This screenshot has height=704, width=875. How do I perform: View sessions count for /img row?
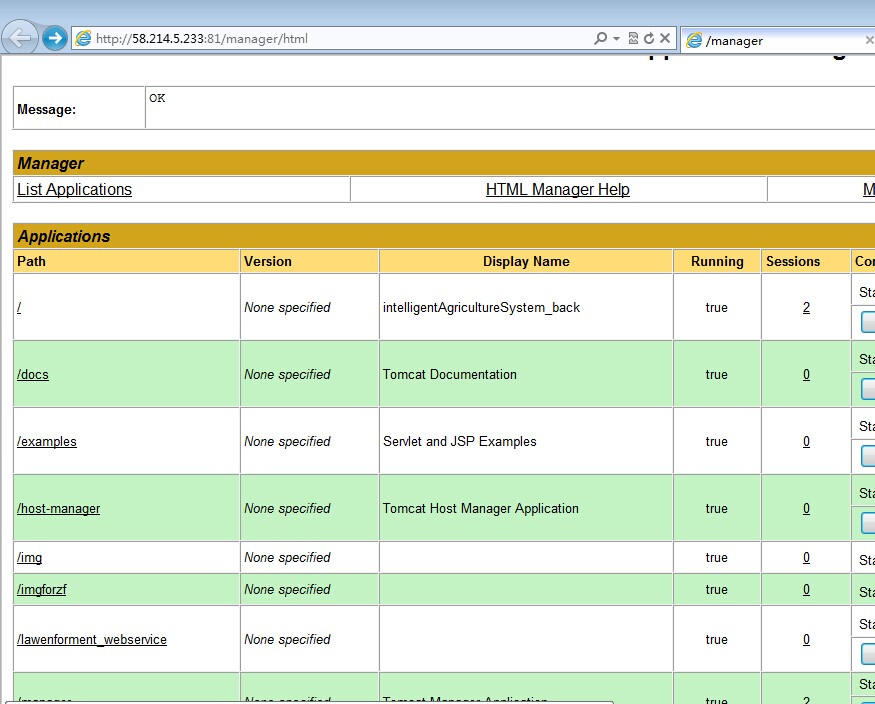pos(806,557)
